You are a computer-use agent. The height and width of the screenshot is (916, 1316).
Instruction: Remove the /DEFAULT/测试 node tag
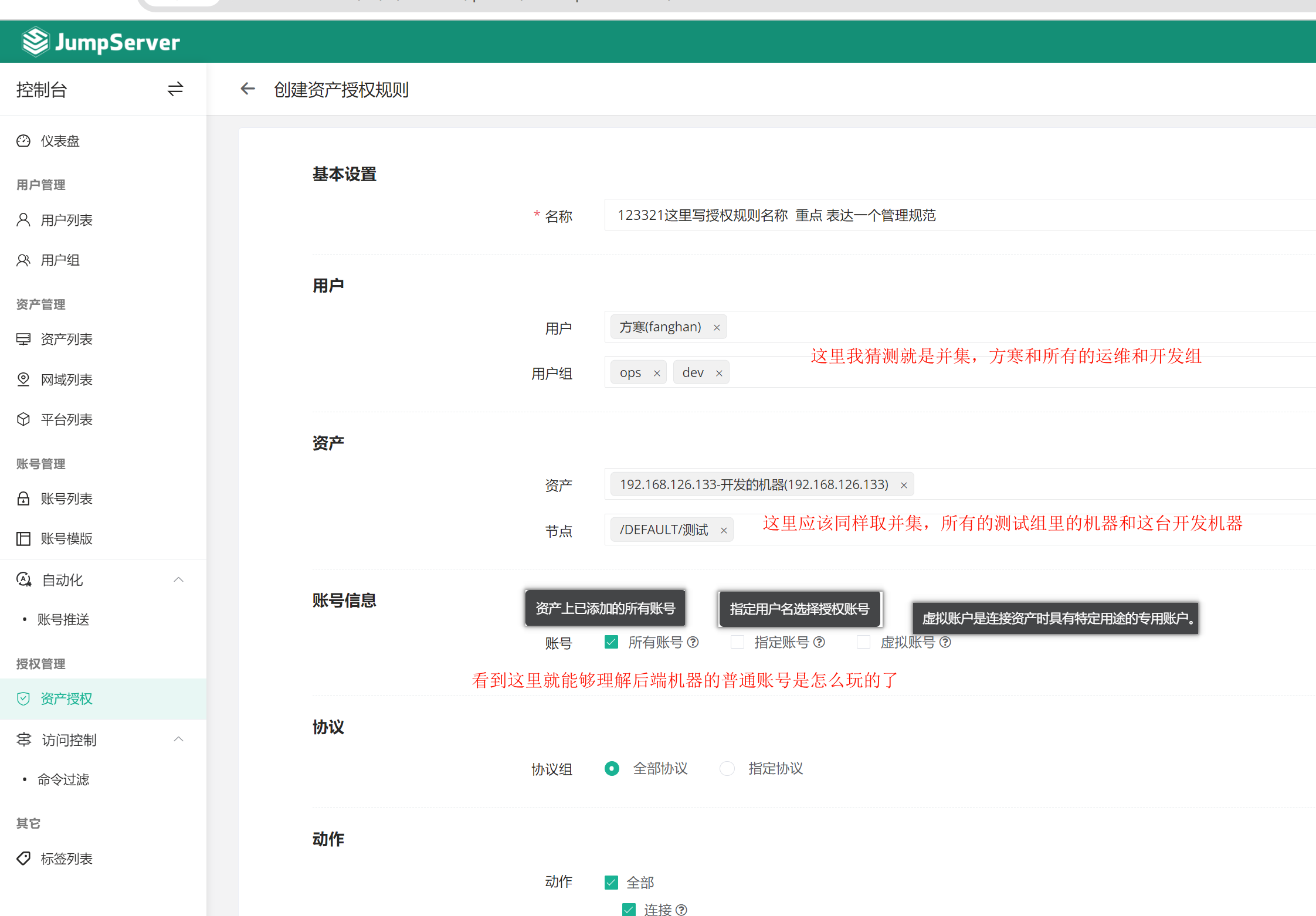[x=724, y=531]
